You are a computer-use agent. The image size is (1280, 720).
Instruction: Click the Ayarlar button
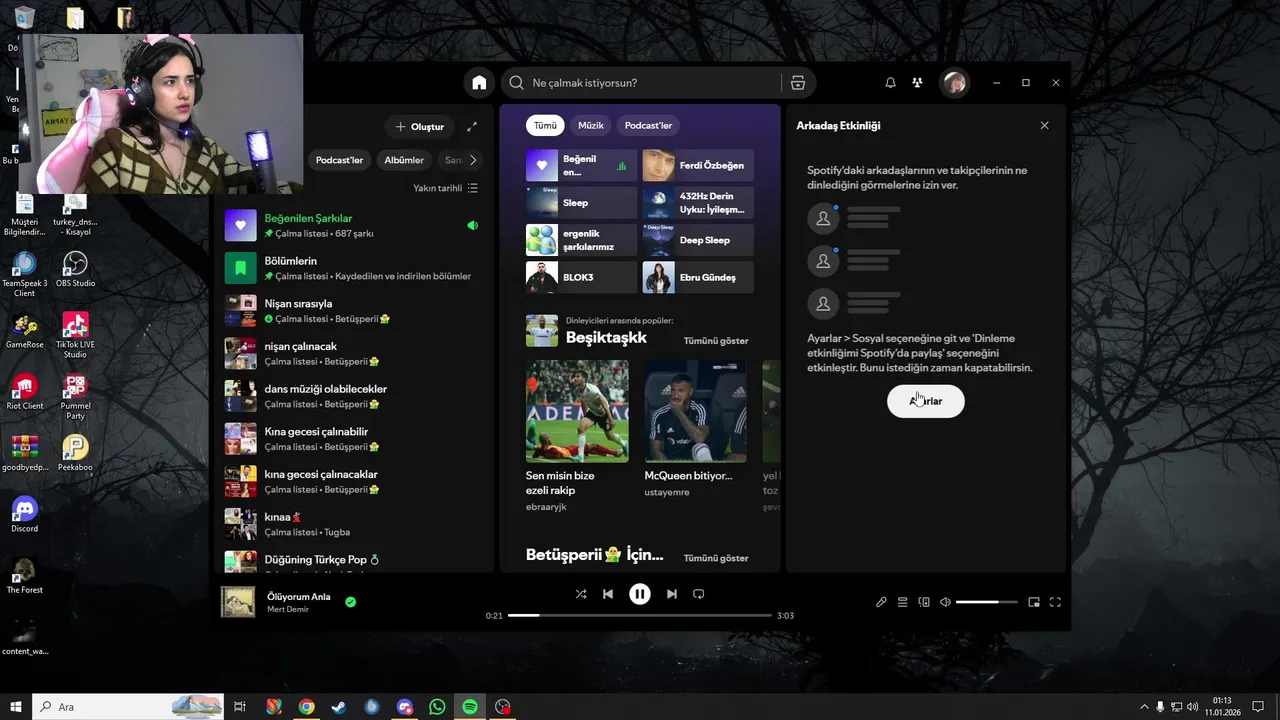point(926,401)
